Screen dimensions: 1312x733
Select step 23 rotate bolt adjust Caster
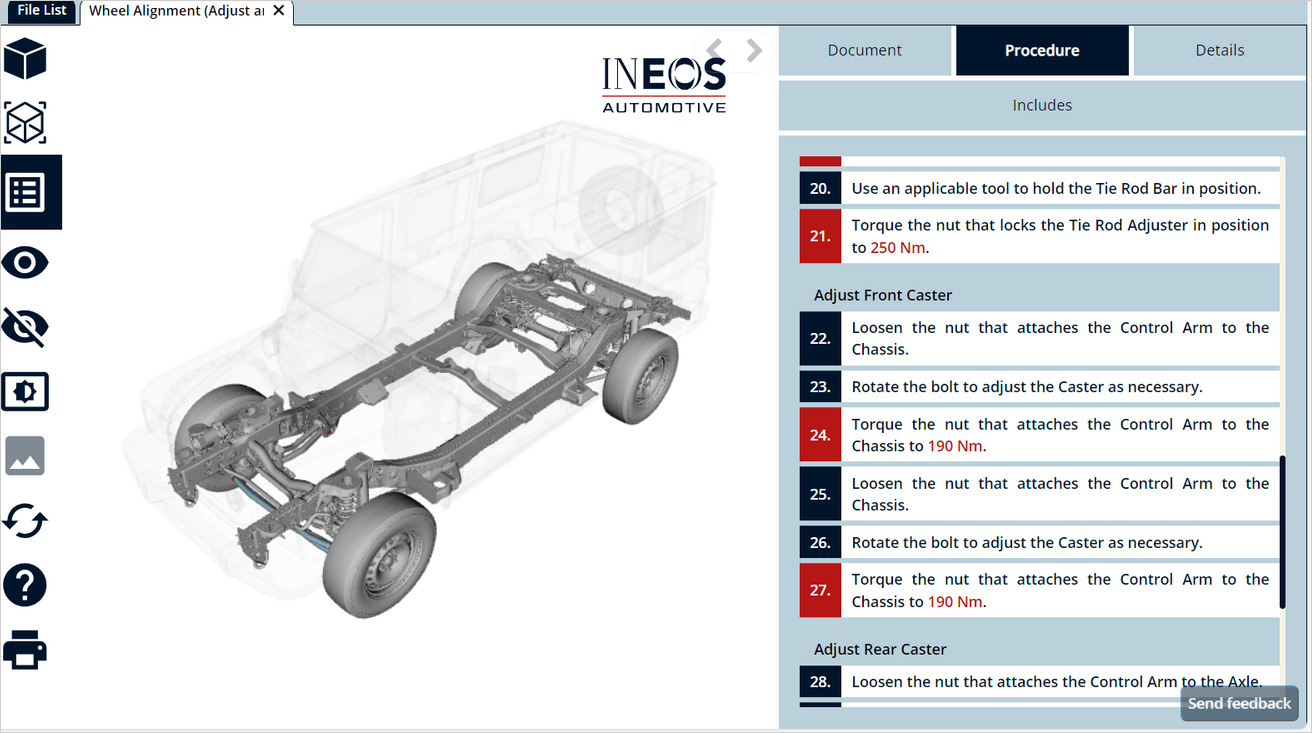pos(1040,386)
